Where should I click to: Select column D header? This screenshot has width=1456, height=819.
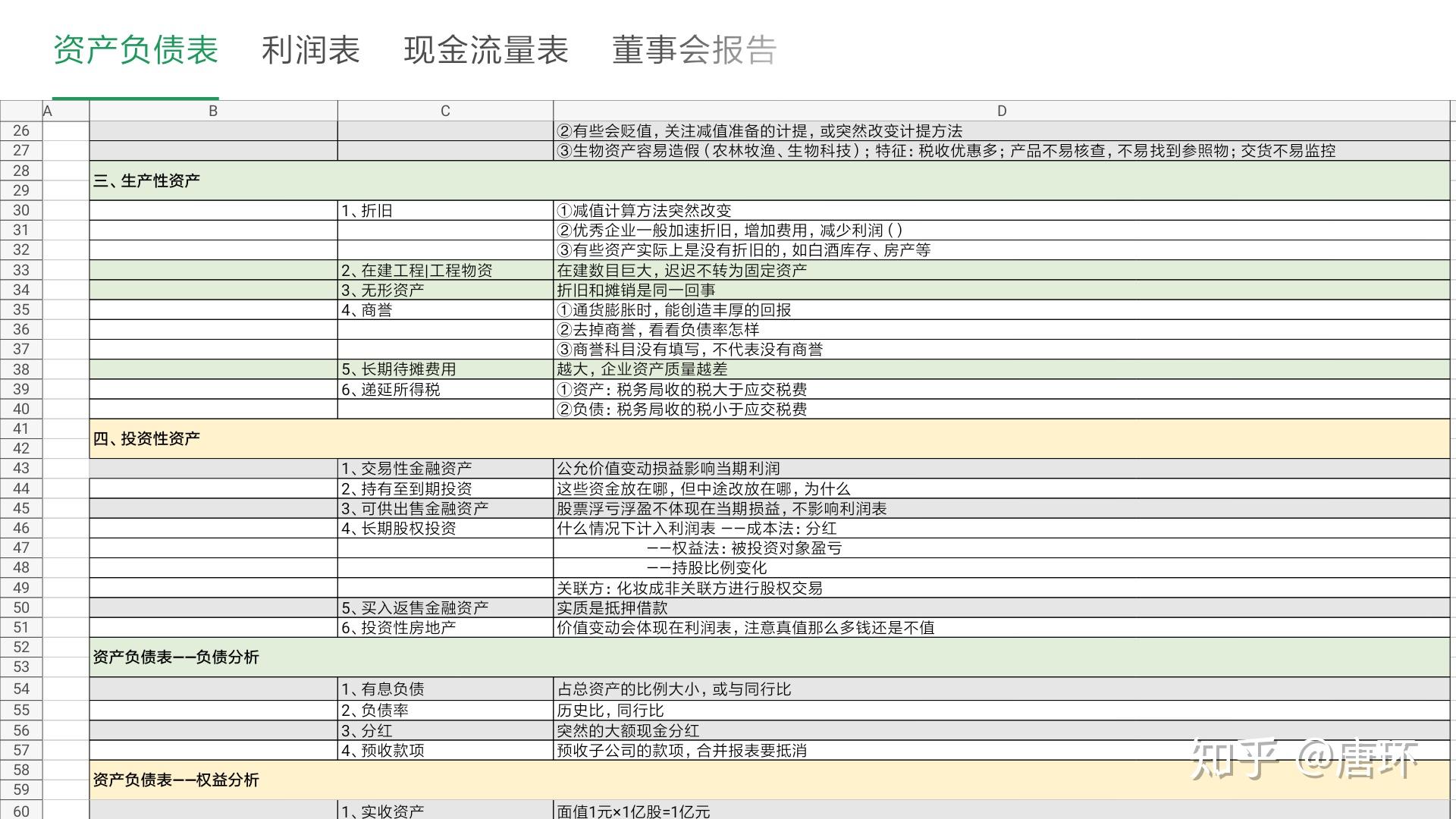1002,111
